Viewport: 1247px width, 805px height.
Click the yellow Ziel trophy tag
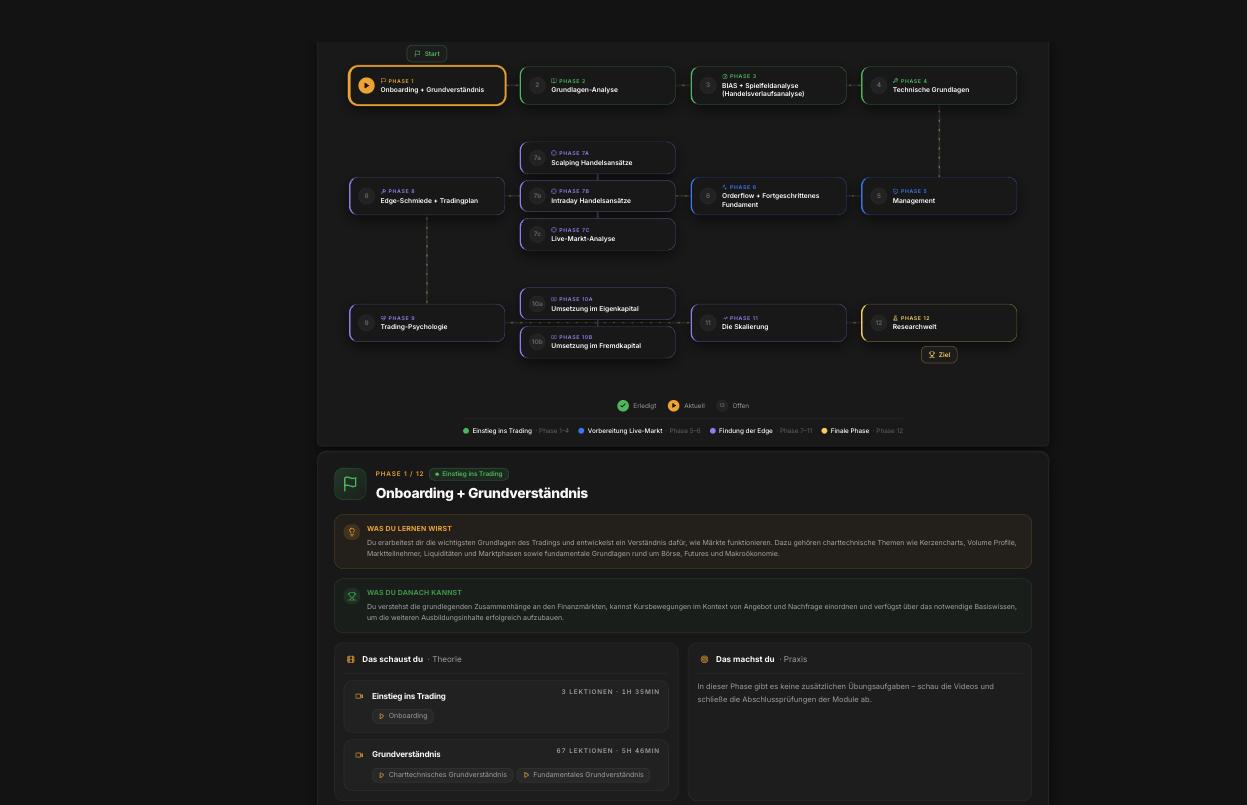click(939, 354)
